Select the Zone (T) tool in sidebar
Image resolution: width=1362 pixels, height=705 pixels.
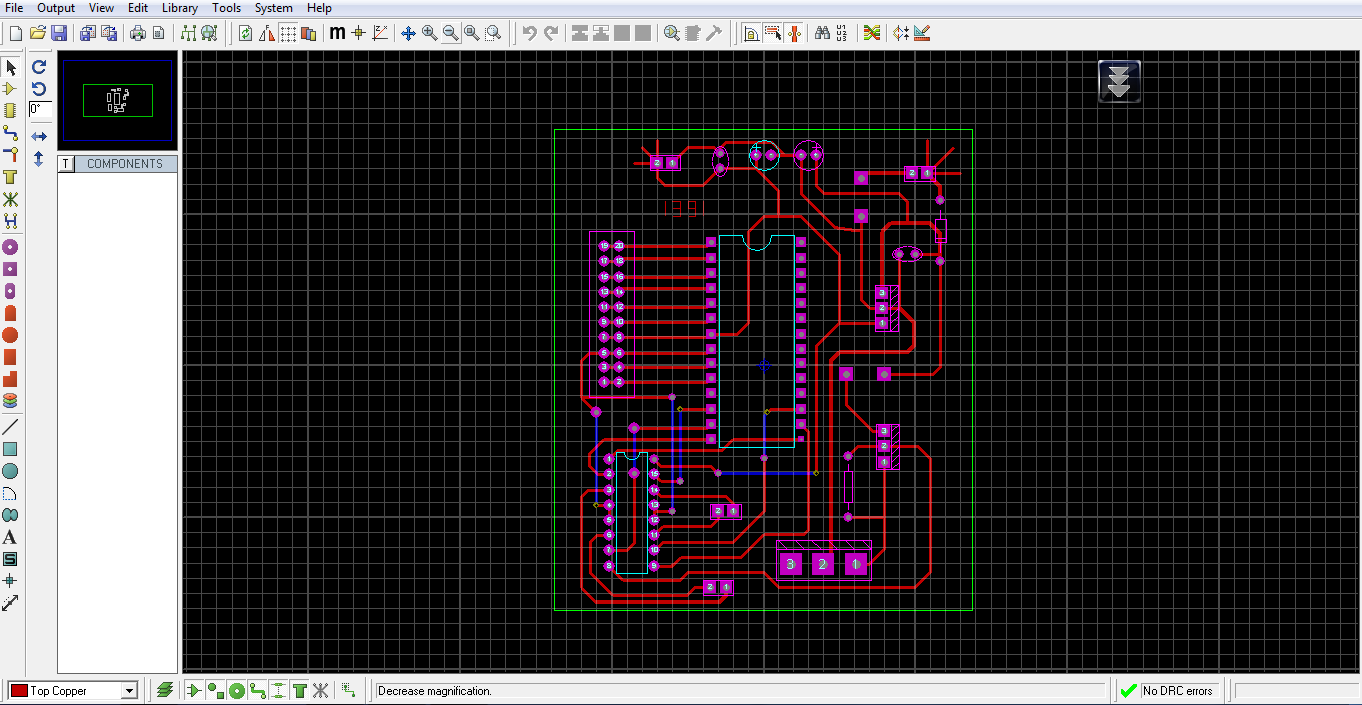[11, 177]
